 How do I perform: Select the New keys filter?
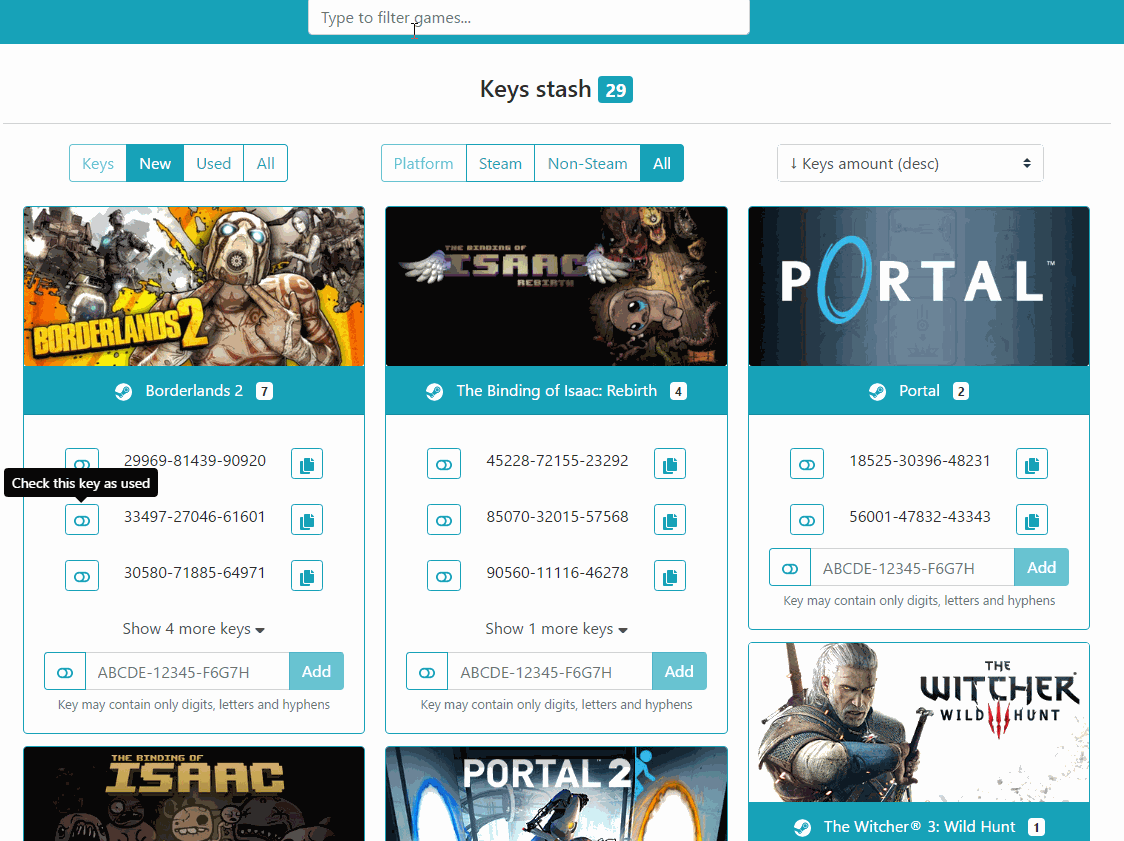click(155, 163)
